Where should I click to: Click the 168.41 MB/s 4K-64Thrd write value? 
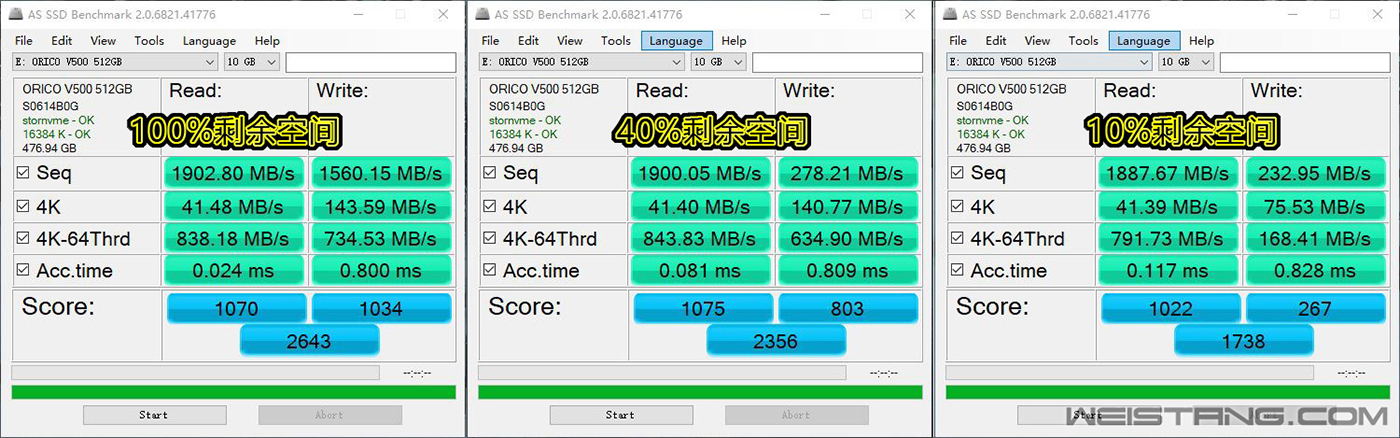pos(1315,239)
